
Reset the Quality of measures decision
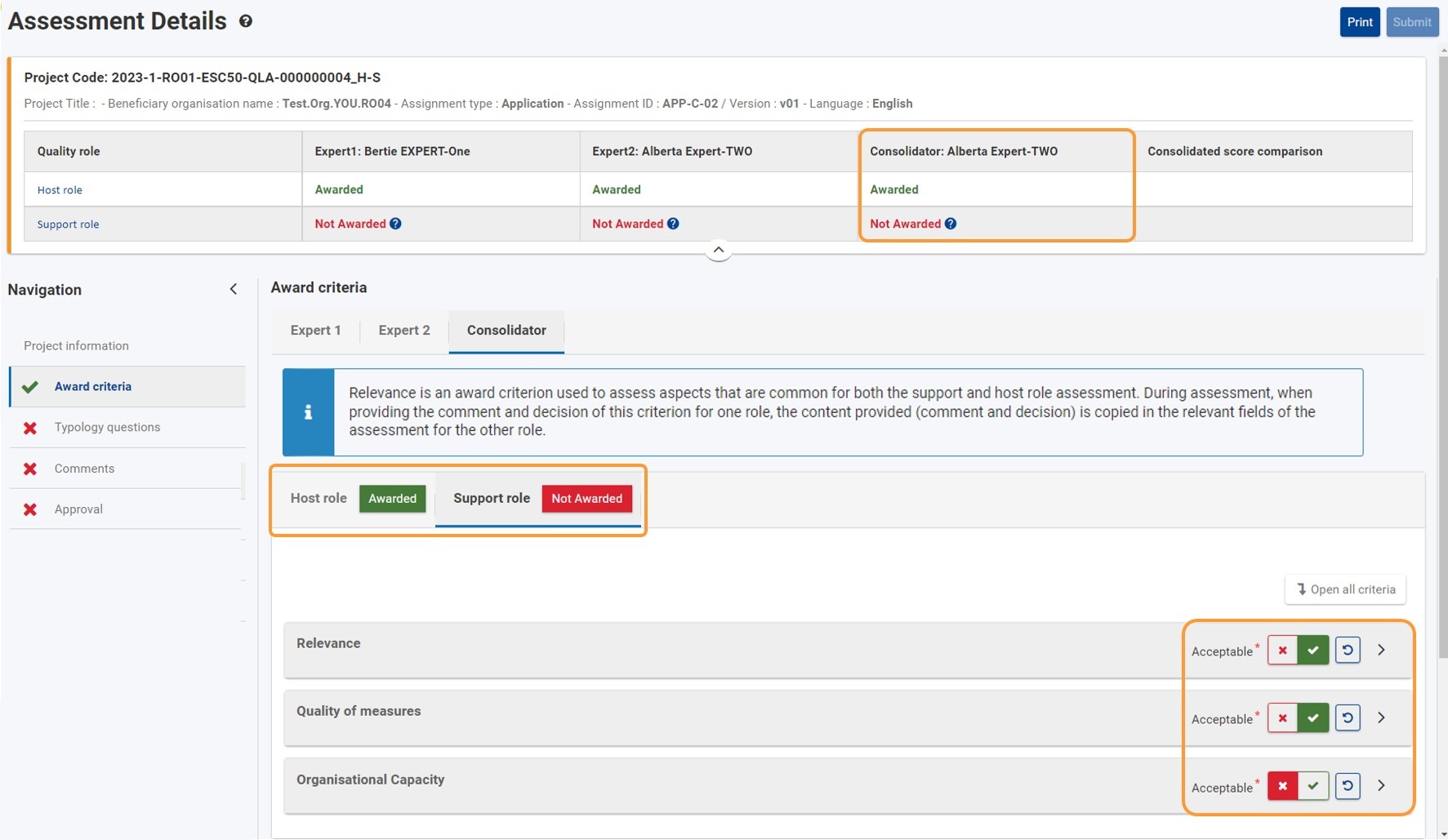1347,718
